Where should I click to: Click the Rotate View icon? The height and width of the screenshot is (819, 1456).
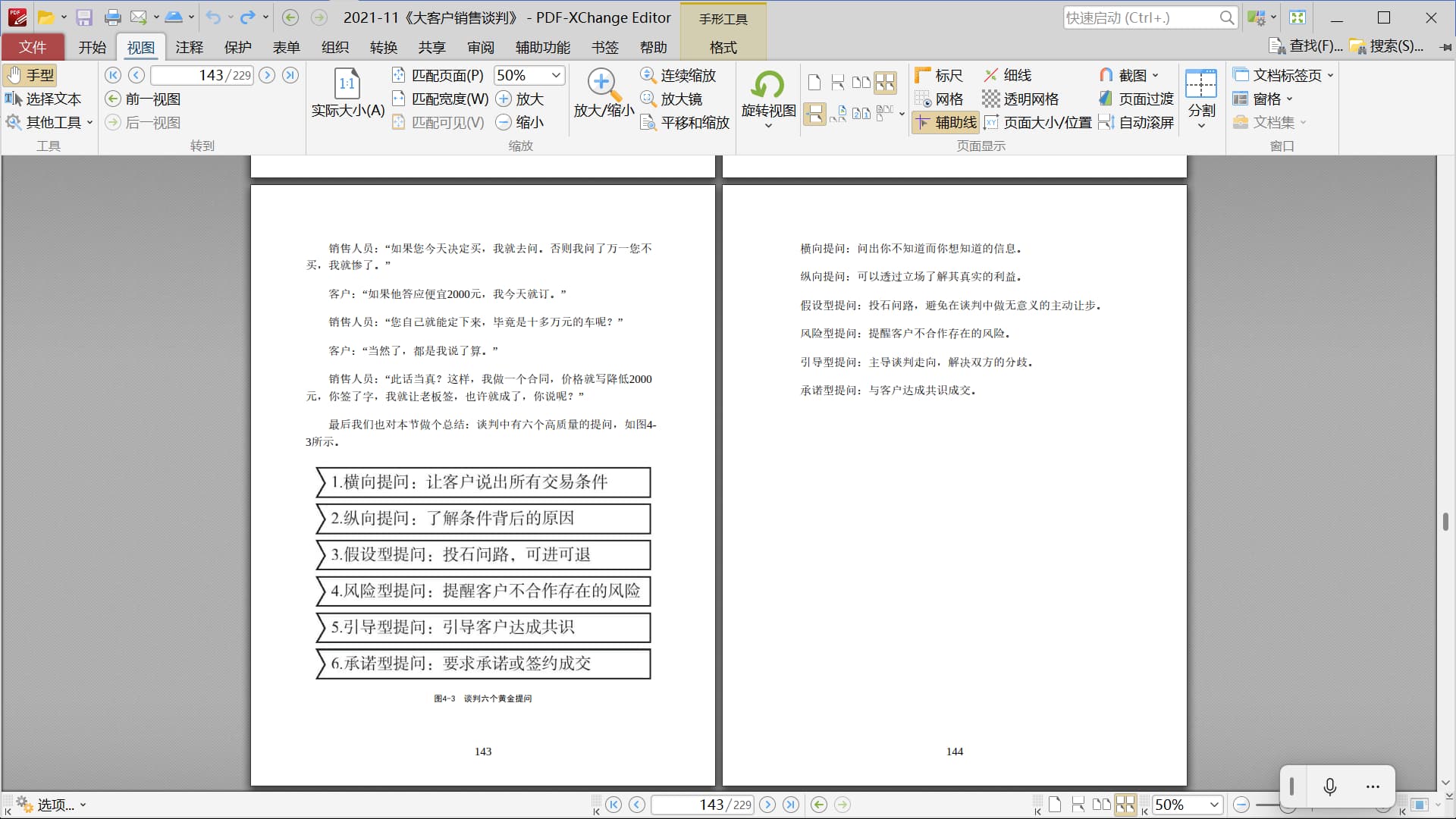click(767, 85)
